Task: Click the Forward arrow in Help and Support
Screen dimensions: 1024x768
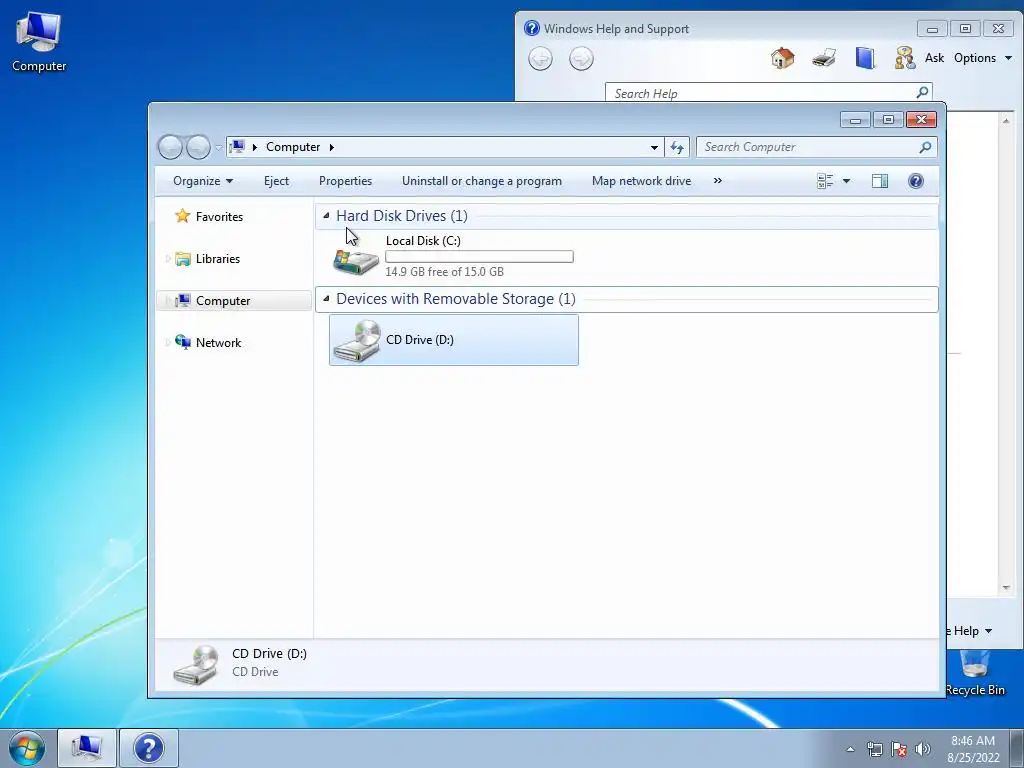Action: (581, 59)
